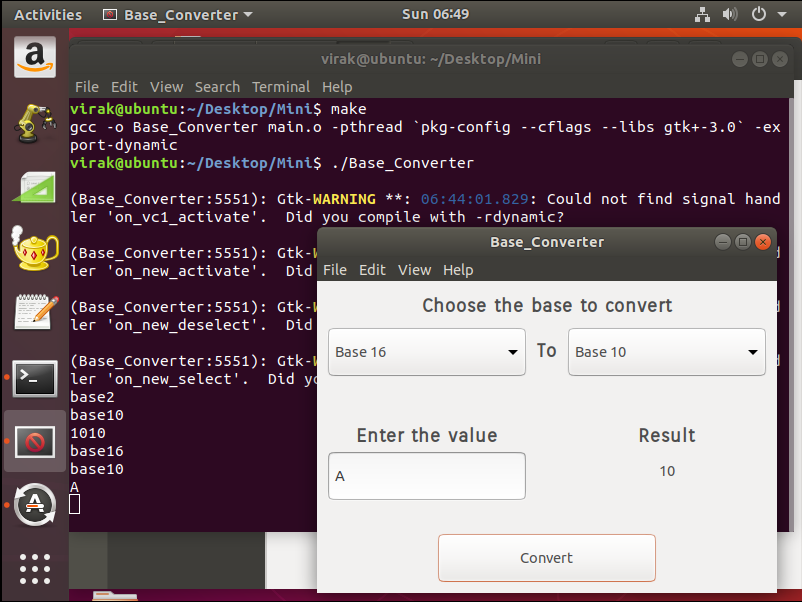The image size is (802, 602).
Task: Click the 'Choose the base to convert' heading
Action: (x=547, y=305)
